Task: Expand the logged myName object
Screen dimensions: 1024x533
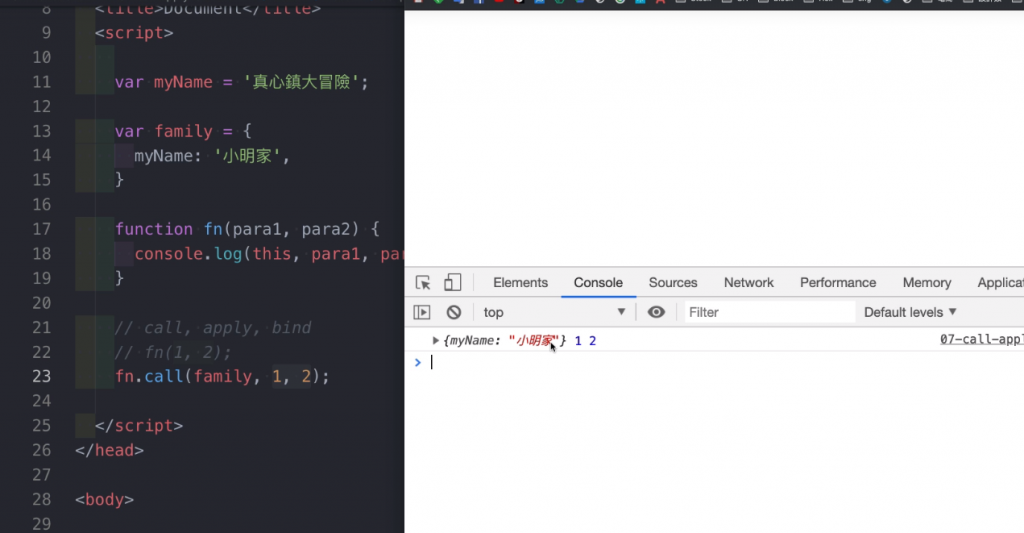Action: [436, 340]
